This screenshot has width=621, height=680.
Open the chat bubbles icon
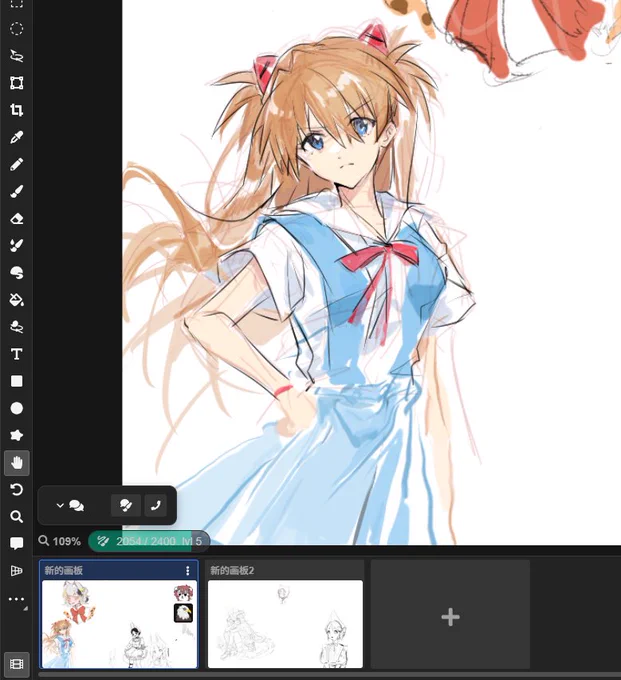76,505
